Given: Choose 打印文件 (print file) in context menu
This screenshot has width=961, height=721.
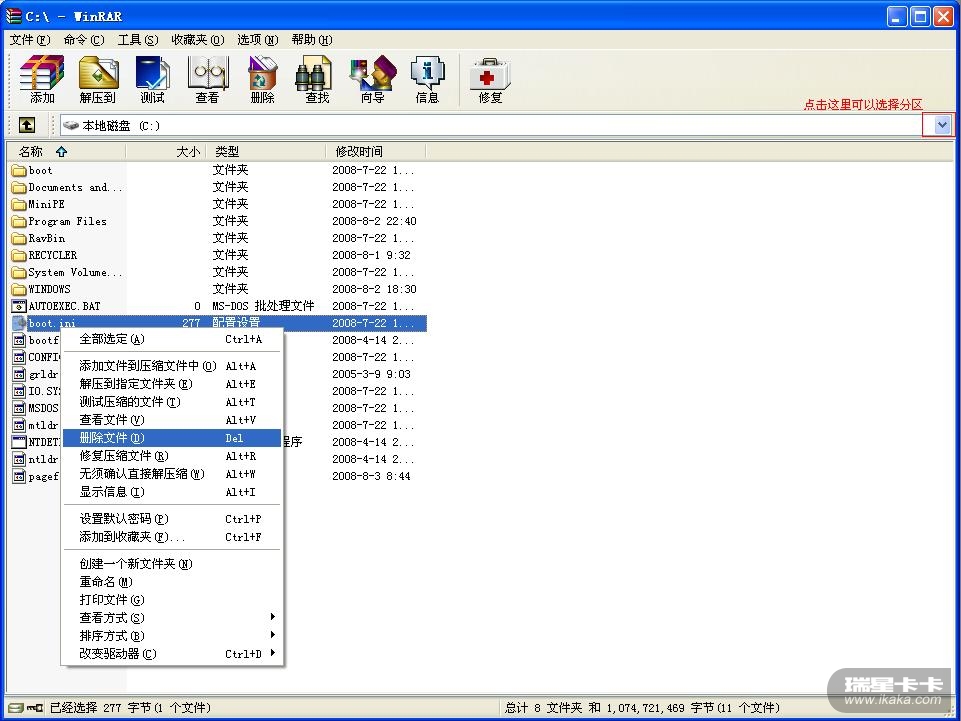Looking at the screenshot, I should tap(172, 600).
